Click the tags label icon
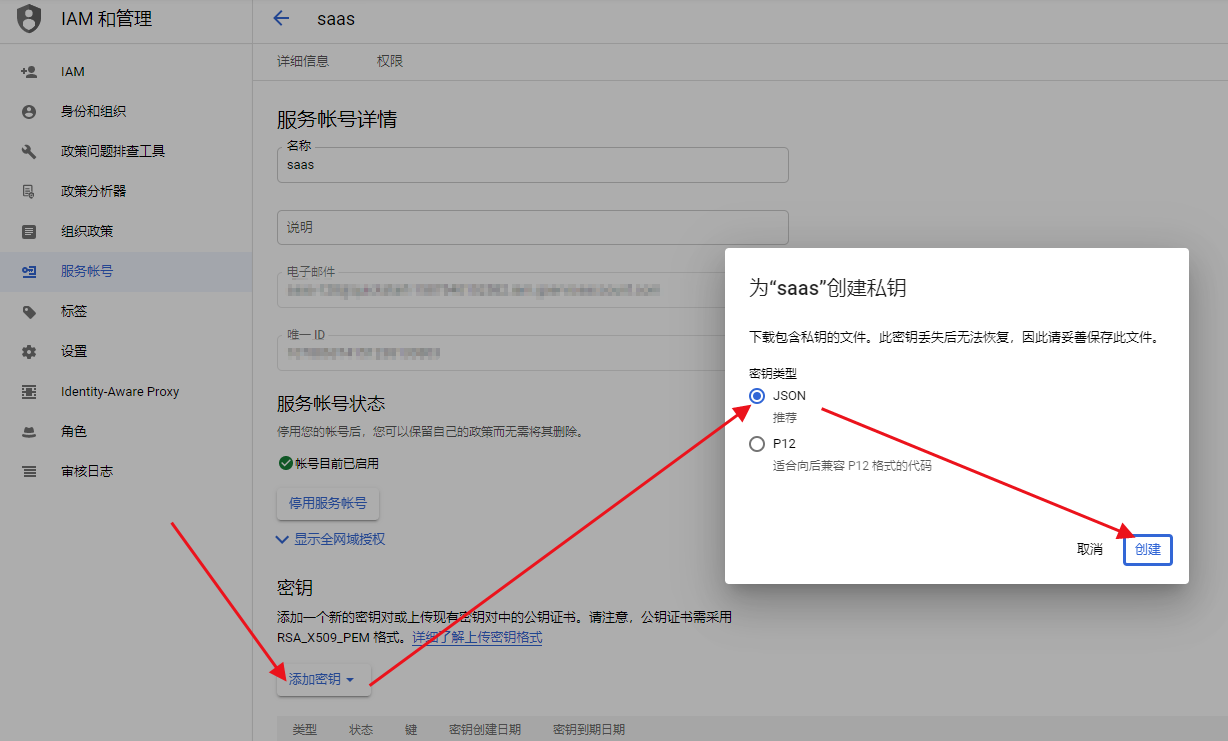1228x741 pixels. (x=29, y=312)
